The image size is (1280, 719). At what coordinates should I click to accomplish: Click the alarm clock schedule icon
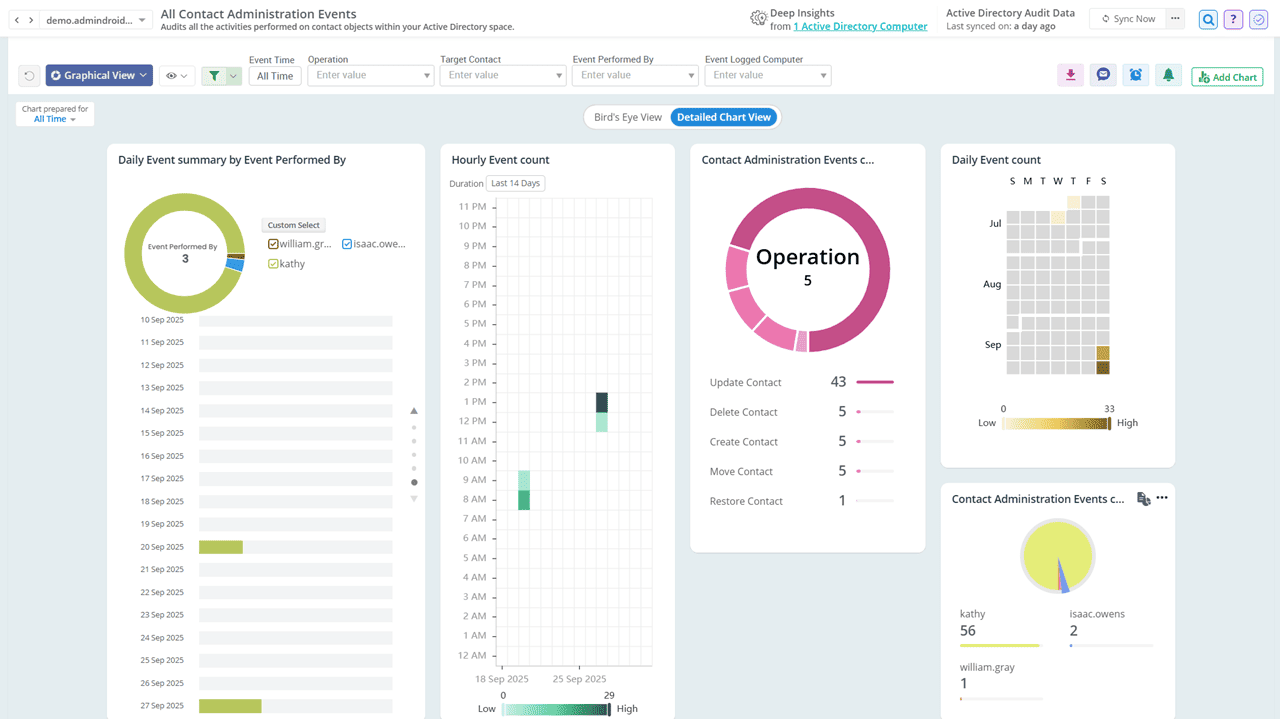[x=1136, y=75]
